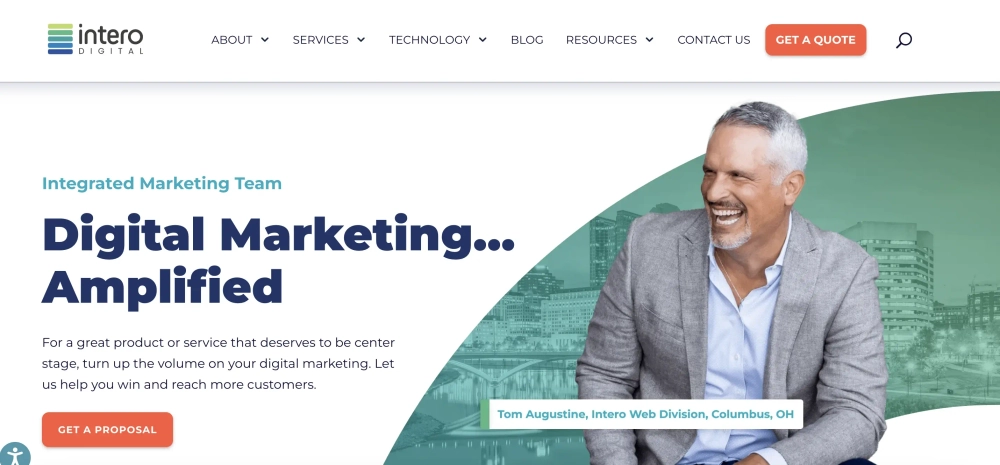
Task: Go to the Blog page
Action: click(527, 40)
